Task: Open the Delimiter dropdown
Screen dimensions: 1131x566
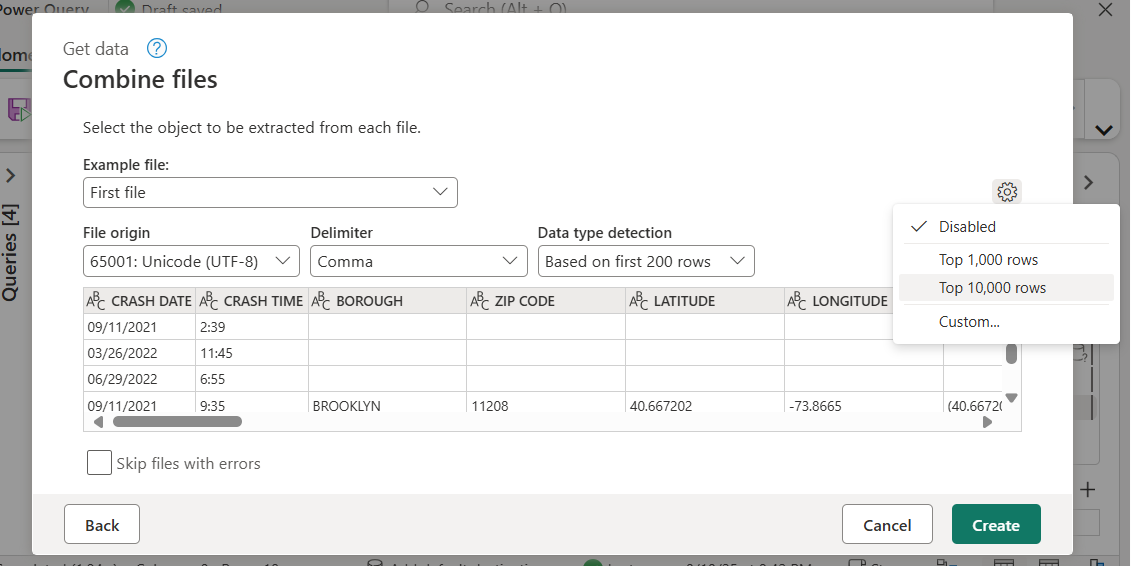Action: pyautogui.click(x=418, y=261)
